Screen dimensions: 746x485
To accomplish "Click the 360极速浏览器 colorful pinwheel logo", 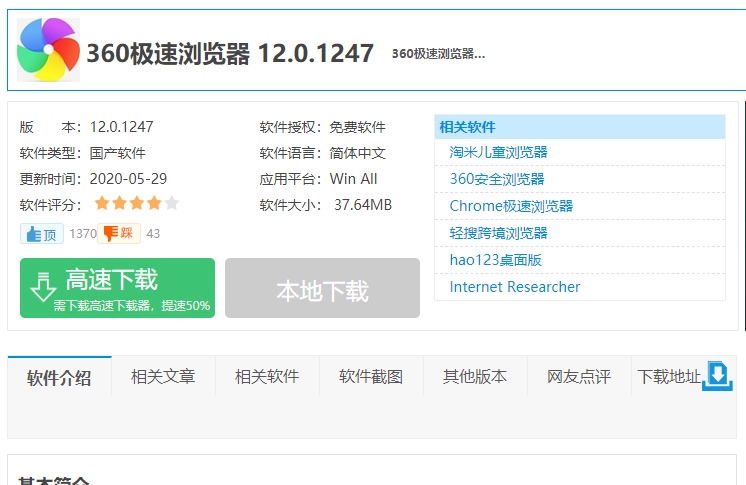I will coord(46,50).
